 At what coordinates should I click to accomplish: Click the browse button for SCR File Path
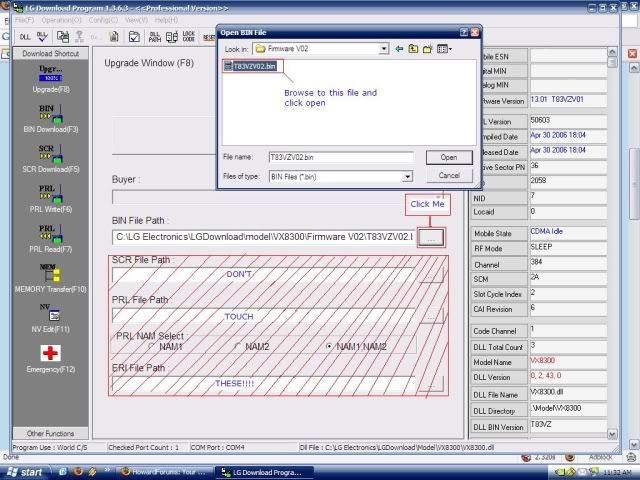coord(431,275)
